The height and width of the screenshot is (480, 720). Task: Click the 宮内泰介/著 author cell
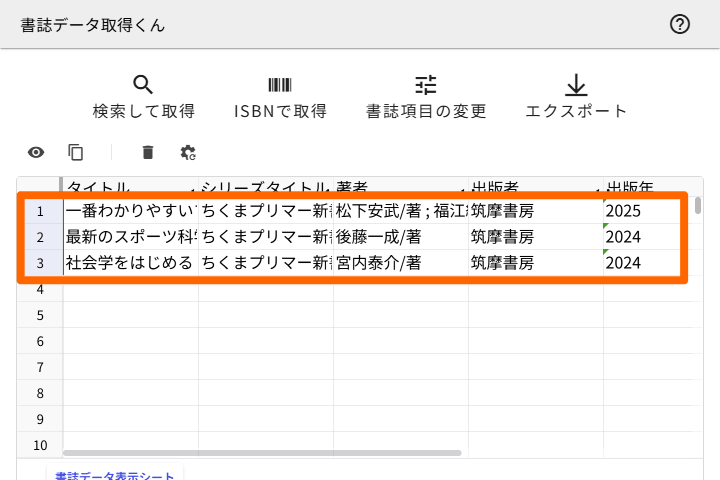[x=400, y=263]
